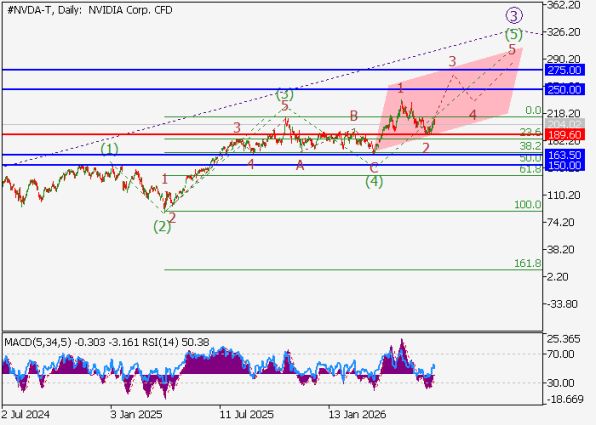Select the green (5) wave label
This screenshot has width=596, height=425.
514,35
